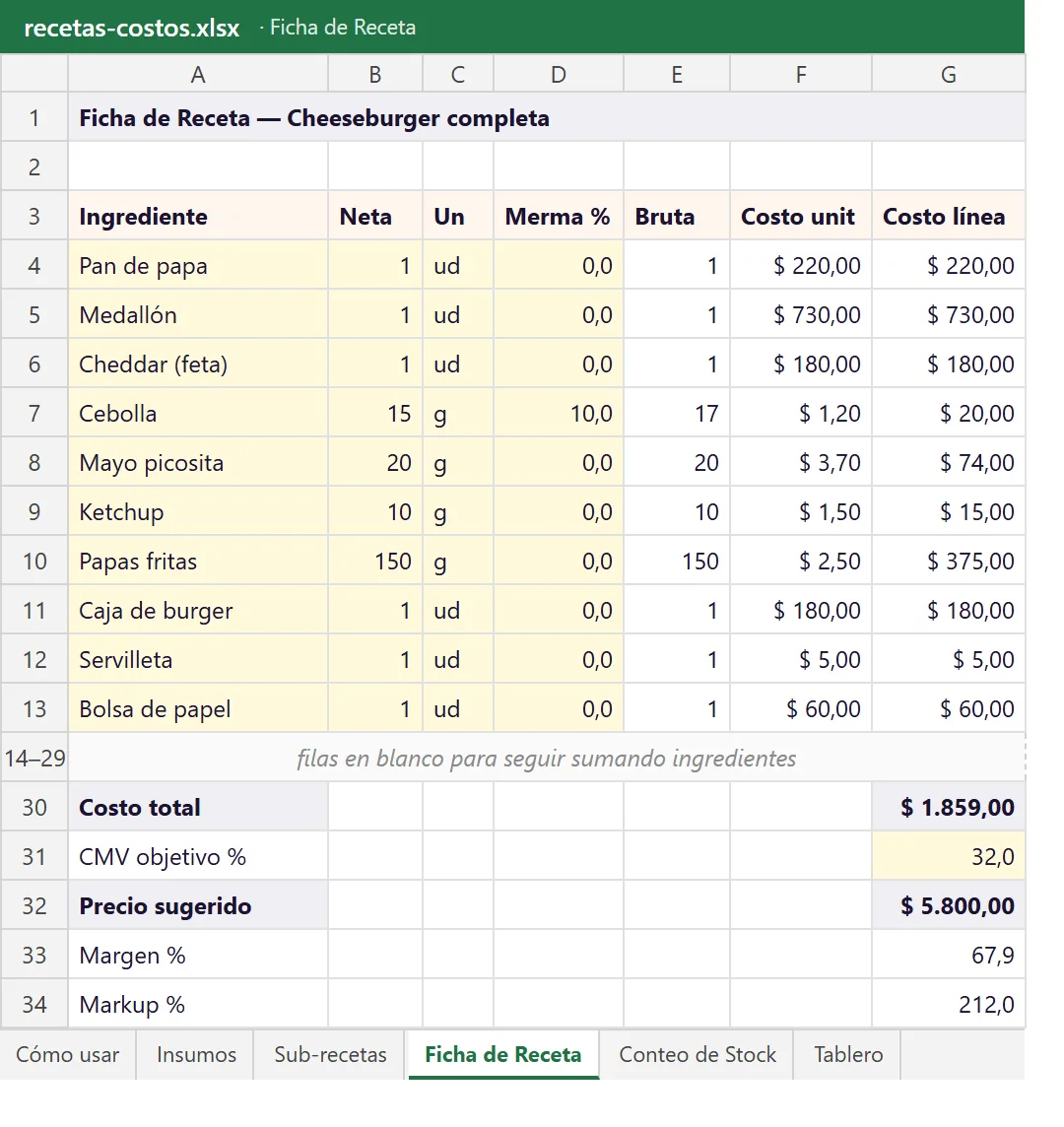
Task: Click Bolsa de papel unit cost $ 60,00
Action: pyautogui.click(x=801, y=708)
